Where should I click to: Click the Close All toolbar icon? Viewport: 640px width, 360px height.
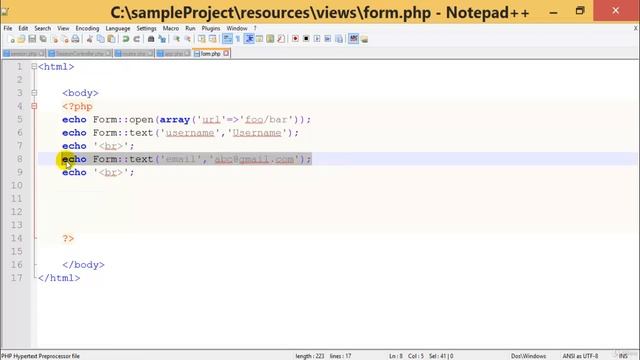(x=64, y=39)
